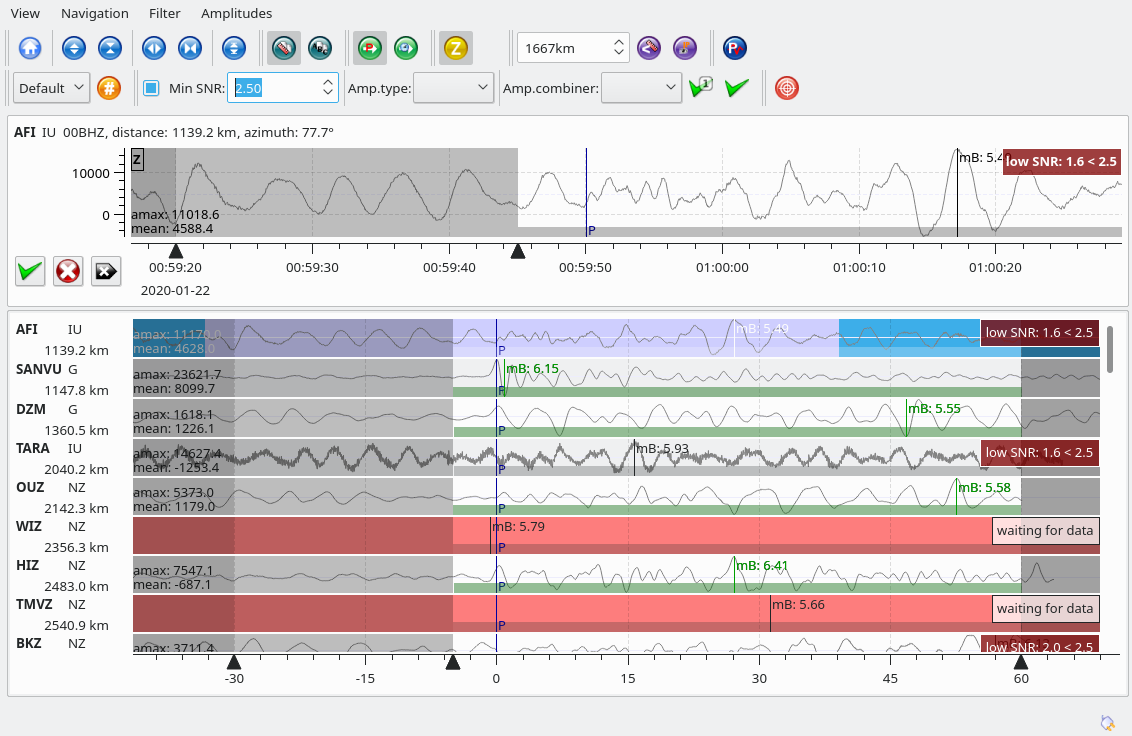
Task: Click the blue home icon in toolbar
Action: point(30,47)
